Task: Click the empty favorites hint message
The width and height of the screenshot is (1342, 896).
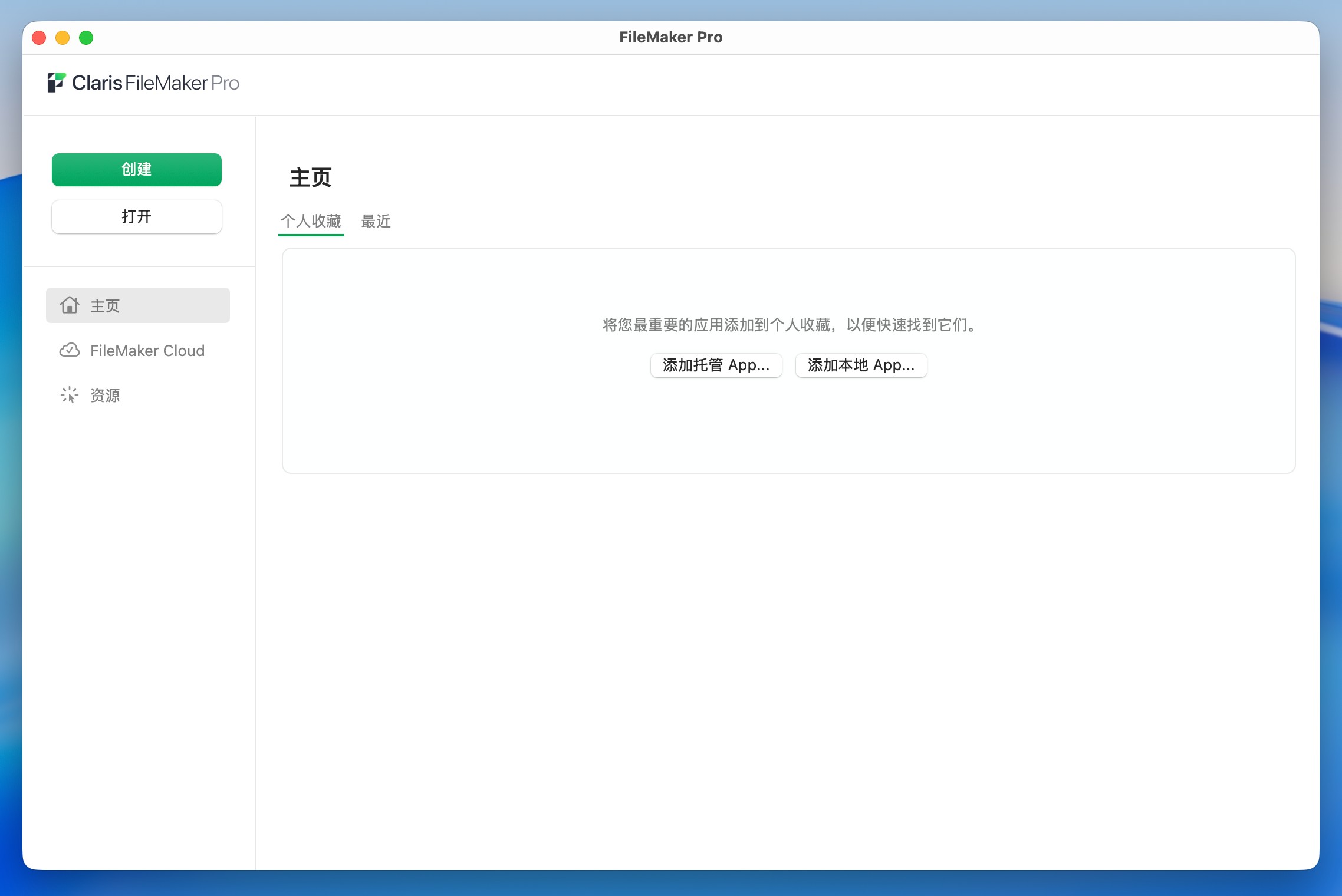Action: pos(788,325)
